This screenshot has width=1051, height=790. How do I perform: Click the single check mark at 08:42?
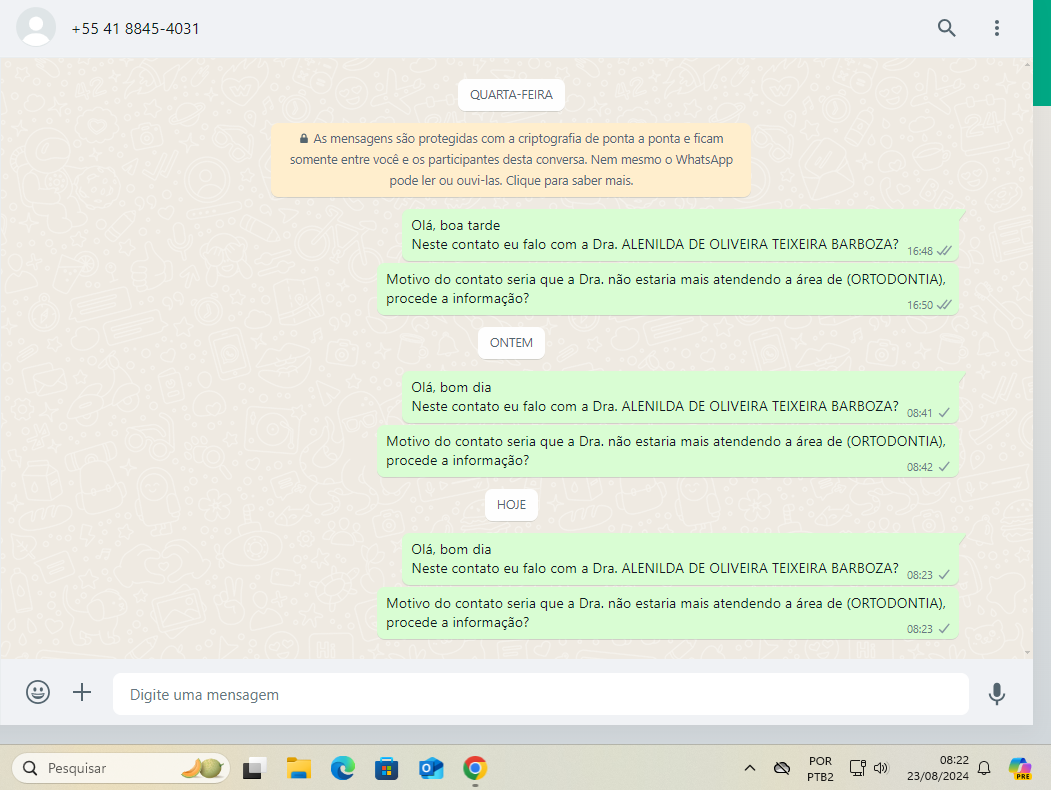[x=944, y=466]
